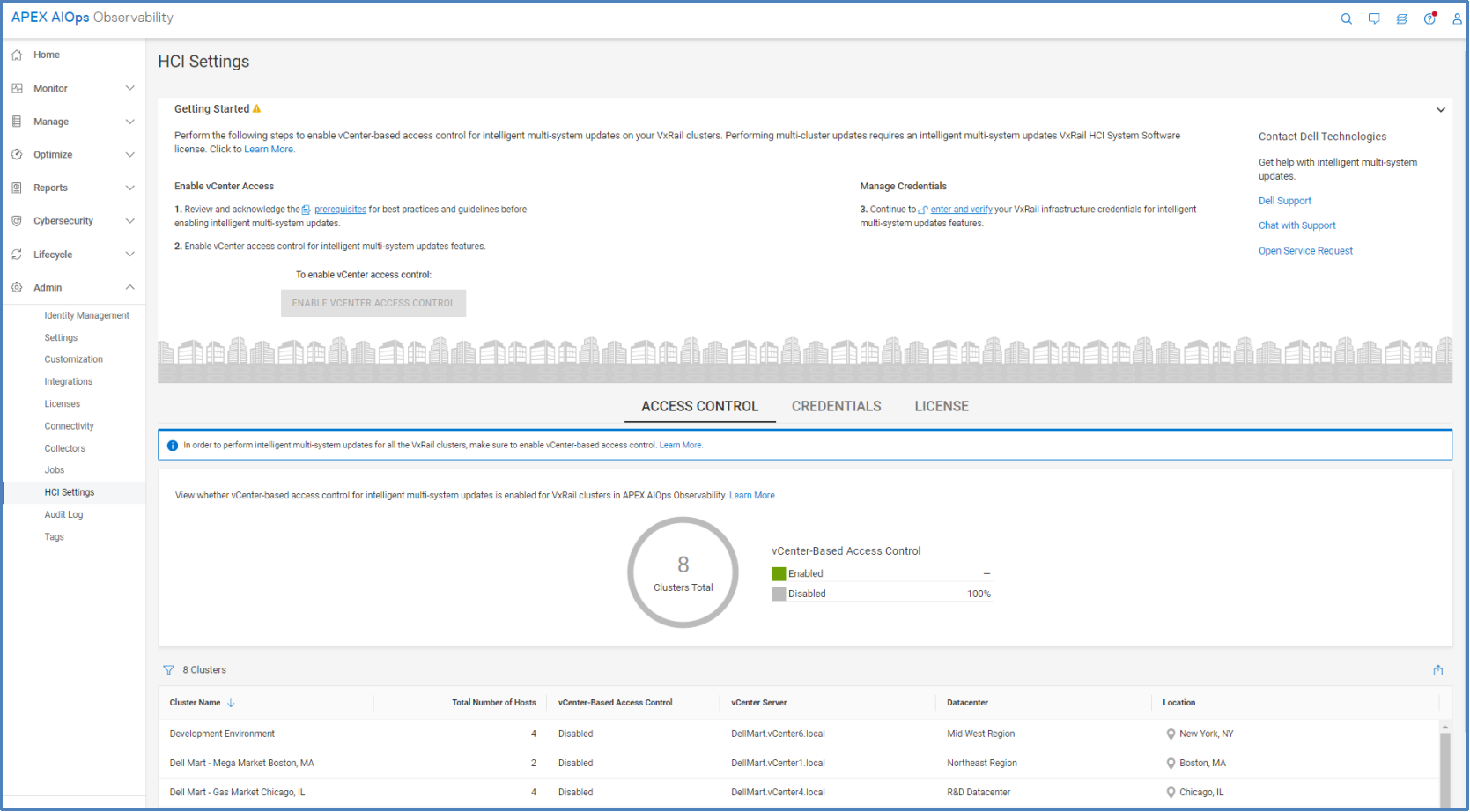Open the prerequisites link
This screenshot has height=812, width=1470.
340,210
